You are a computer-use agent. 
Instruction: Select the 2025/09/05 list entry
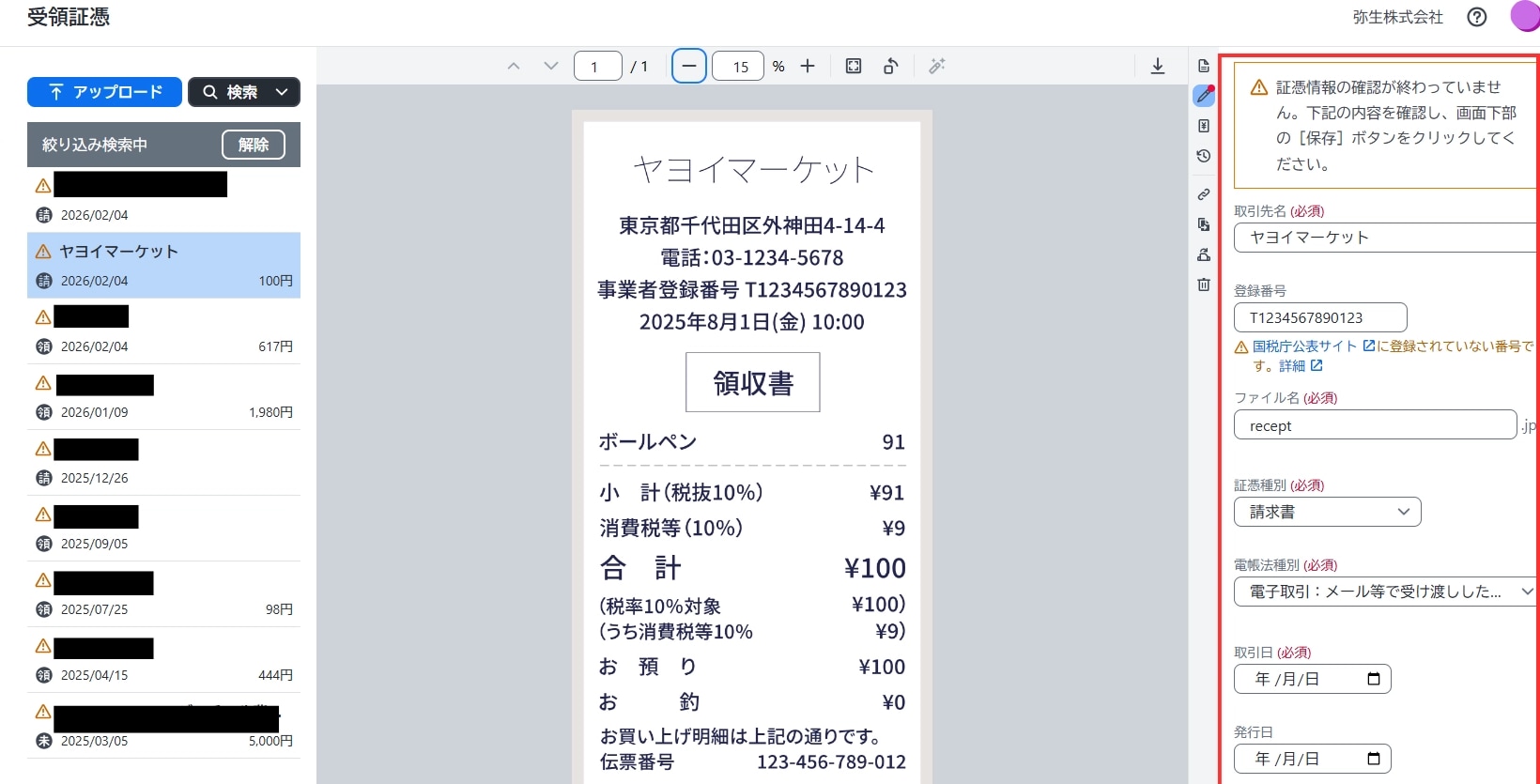[163, 528]
